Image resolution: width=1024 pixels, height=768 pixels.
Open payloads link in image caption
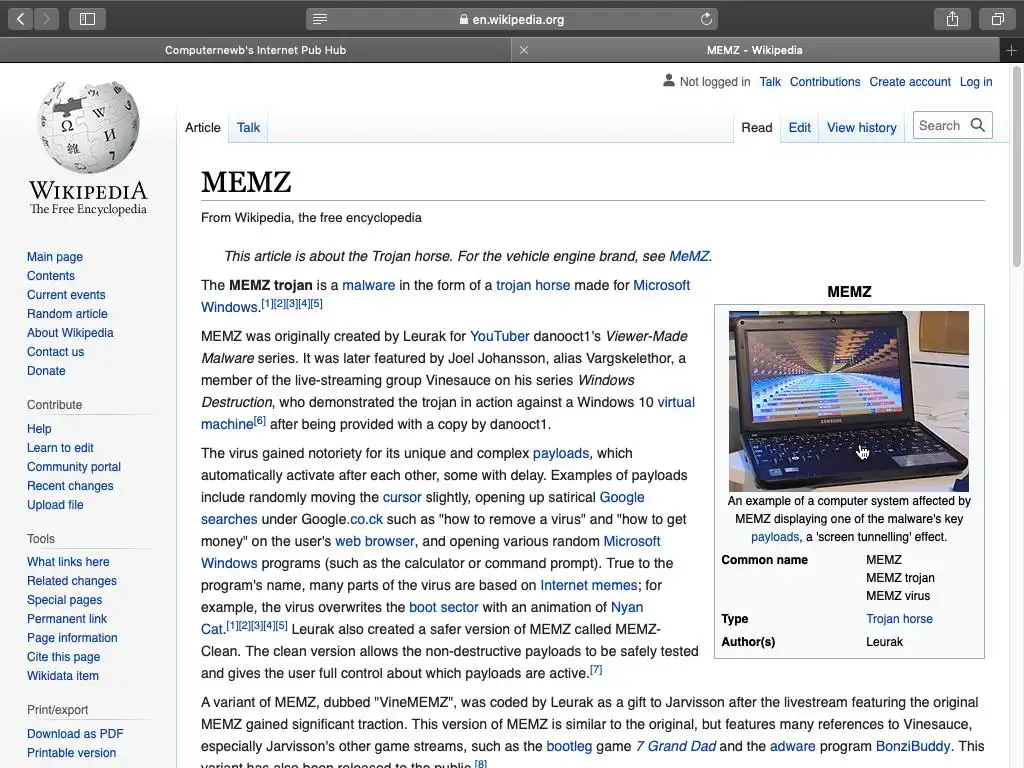(775, 537)
